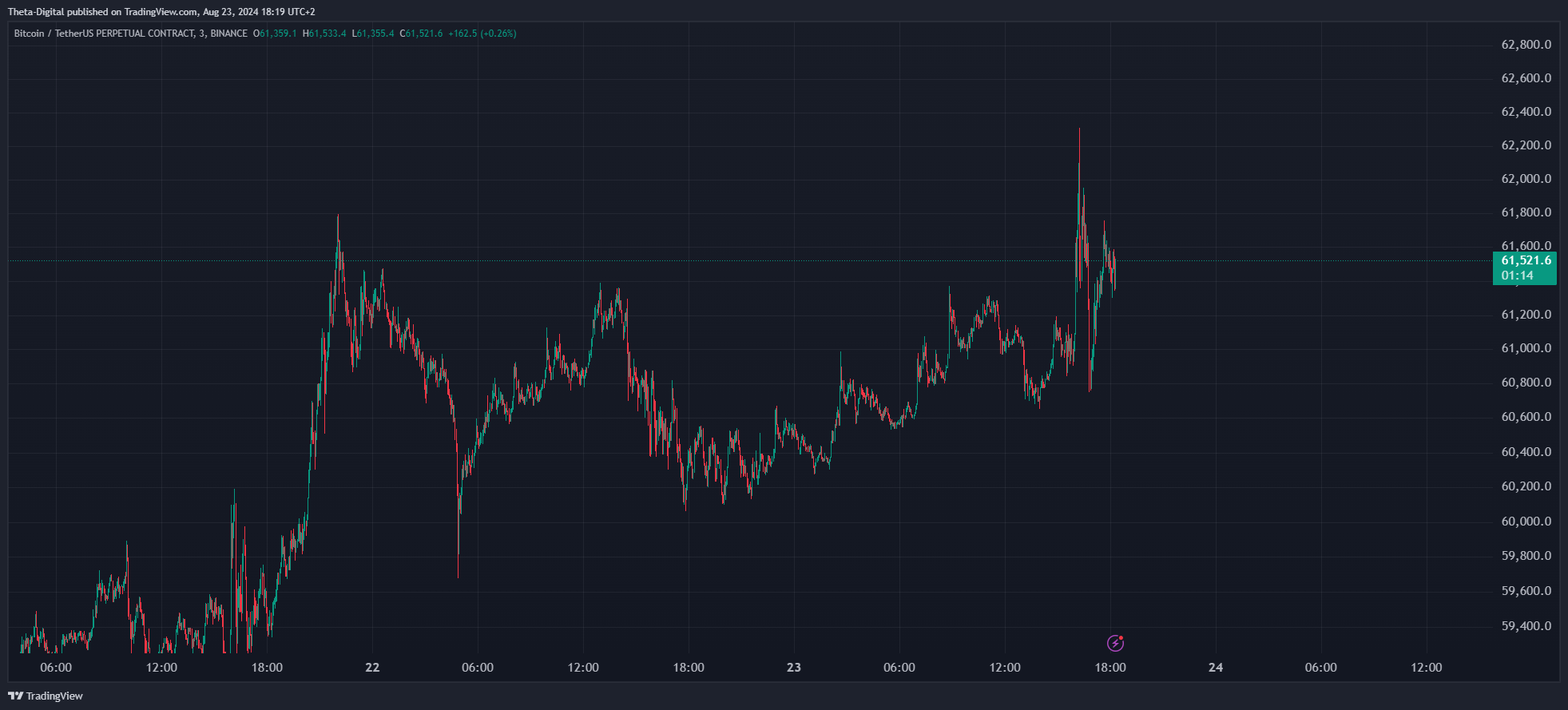Click the change value +162.5 (+0.26%)
Image resolution: width=1568 pixels, height=710 pixels.
[482, 34]
